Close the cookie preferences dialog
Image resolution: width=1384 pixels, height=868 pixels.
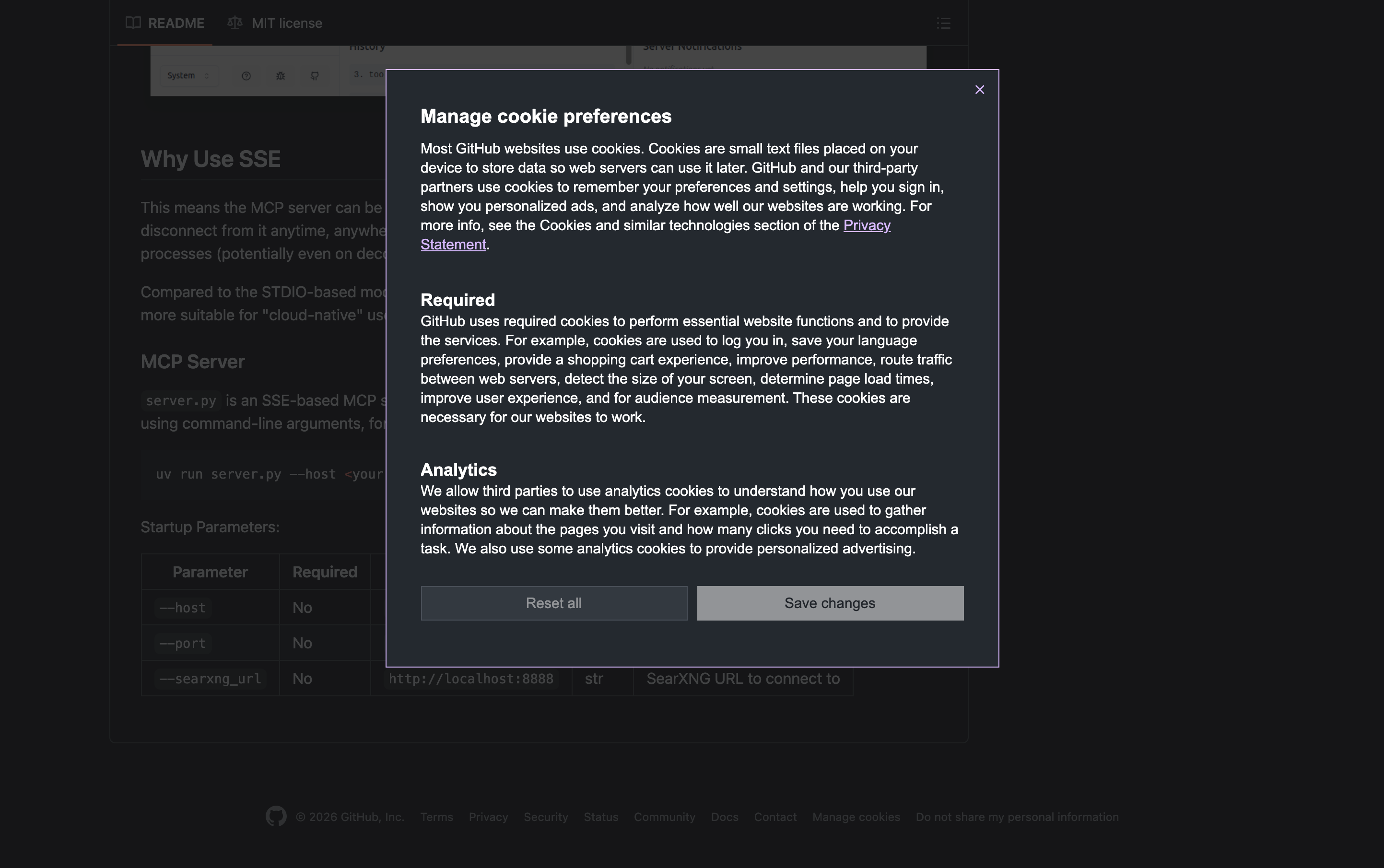click(x=979, y=90)
